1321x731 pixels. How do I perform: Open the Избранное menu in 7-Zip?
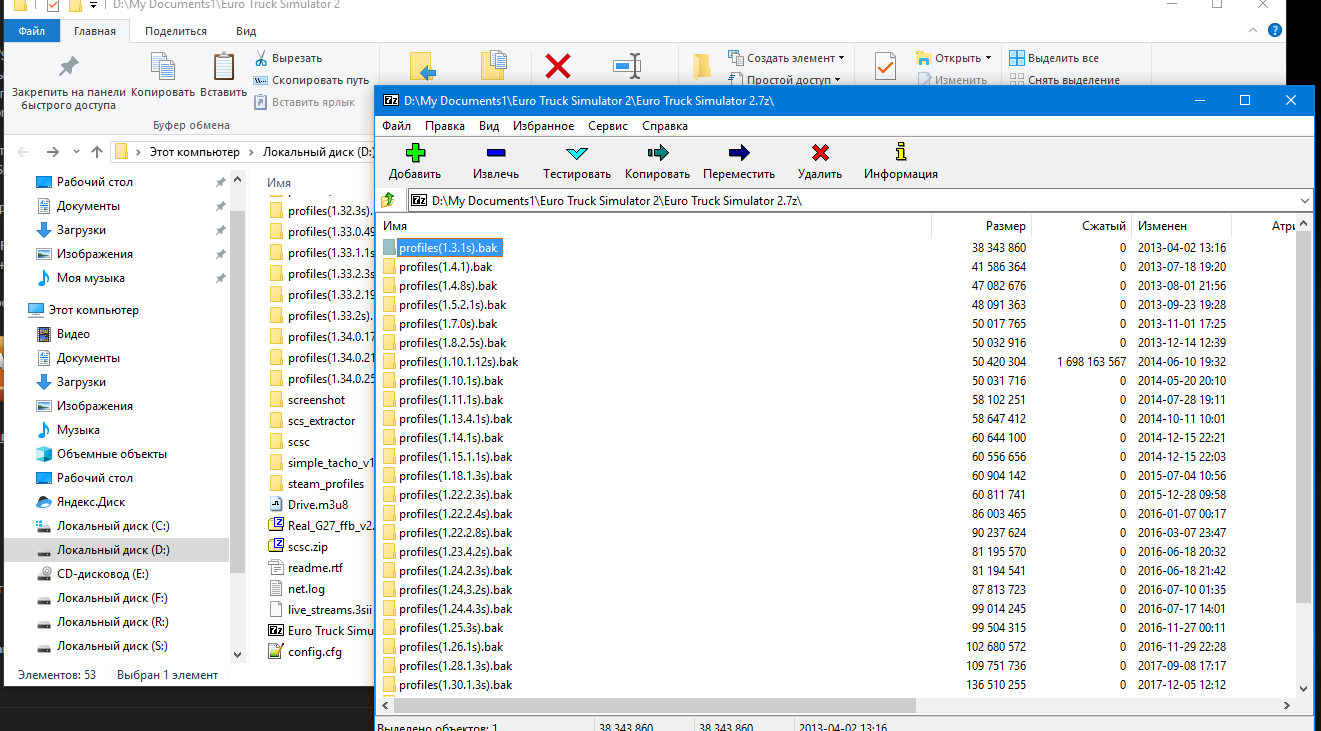tap(543, 126)
